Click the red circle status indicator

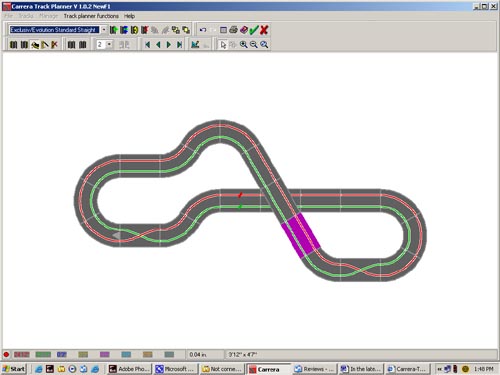pyautogui.click(x=6, y=354)
